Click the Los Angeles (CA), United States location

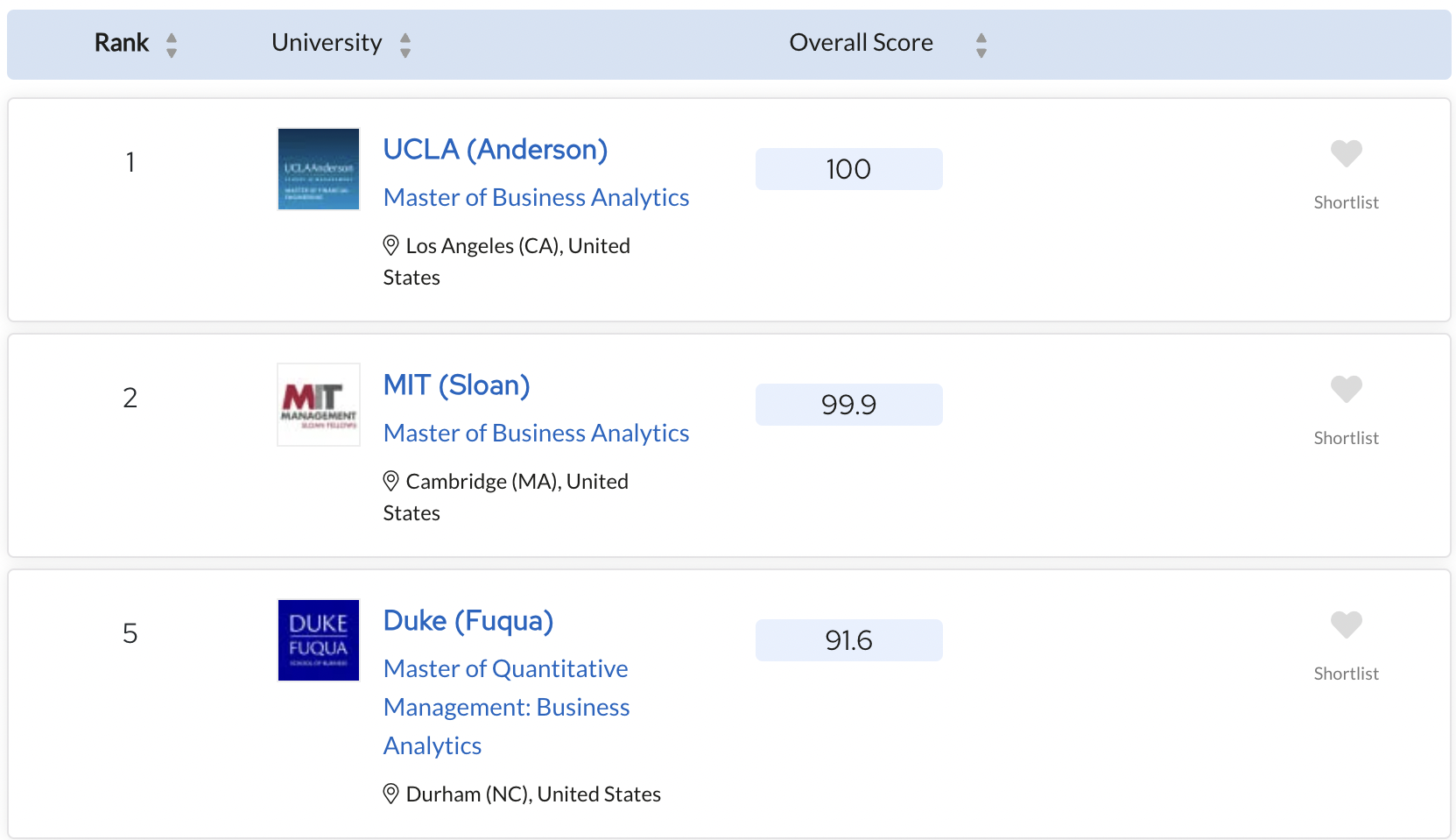(x=507, y=262)
